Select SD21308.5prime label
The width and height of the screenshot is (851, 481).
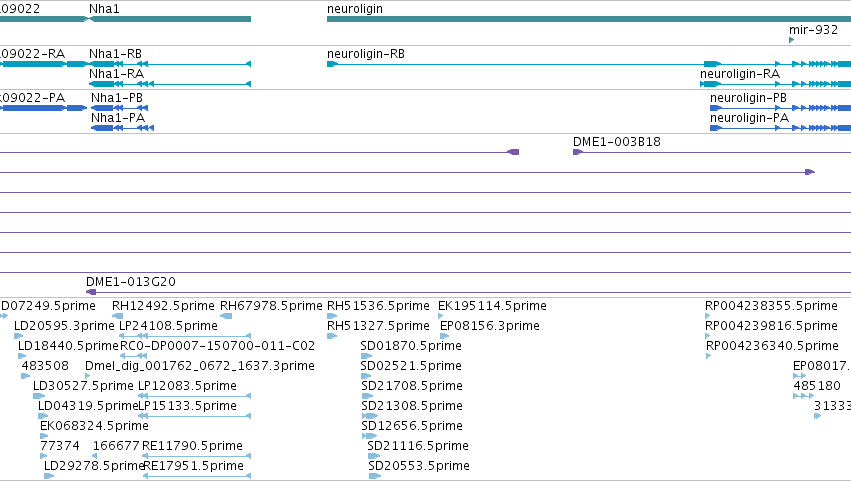[x=412, y=406]
